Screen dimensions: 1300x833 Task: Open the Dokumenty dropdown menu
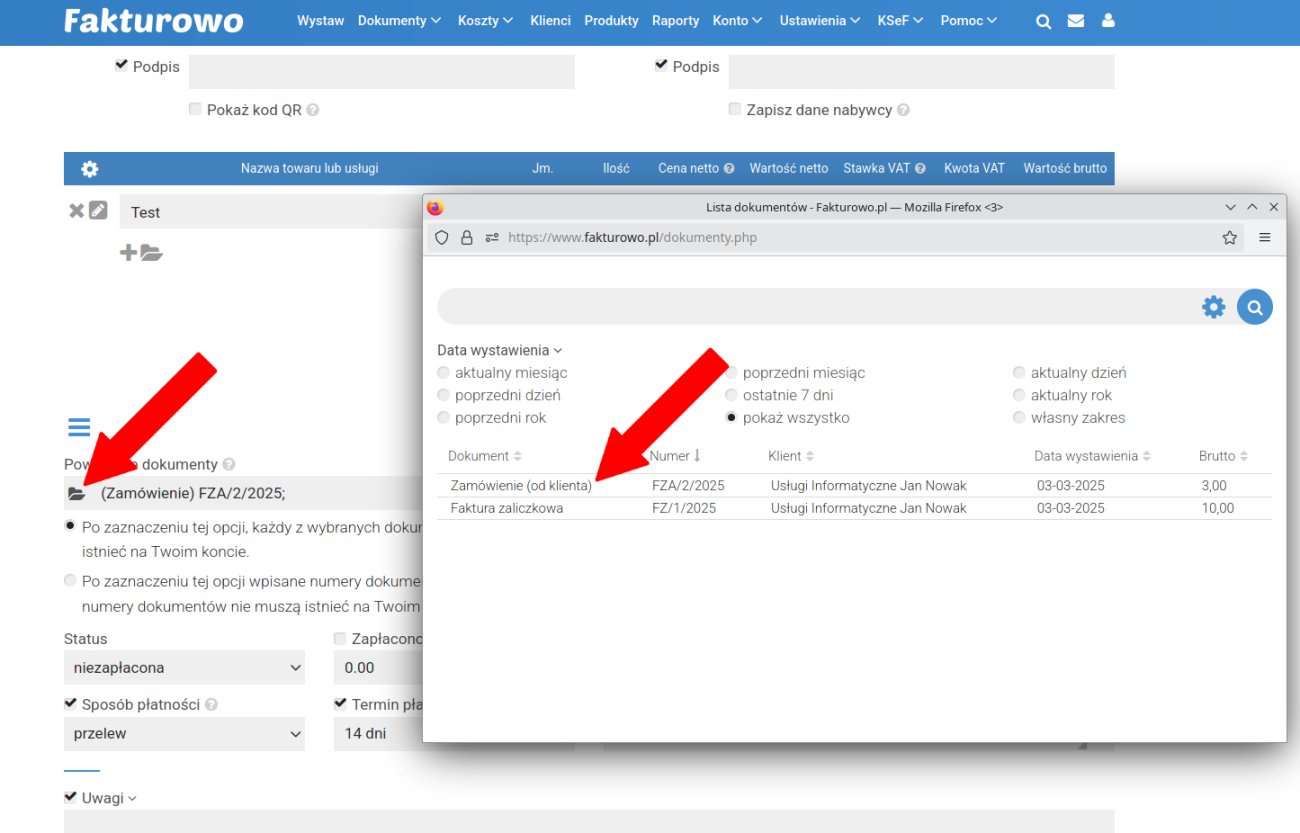(x=399, y=21)
